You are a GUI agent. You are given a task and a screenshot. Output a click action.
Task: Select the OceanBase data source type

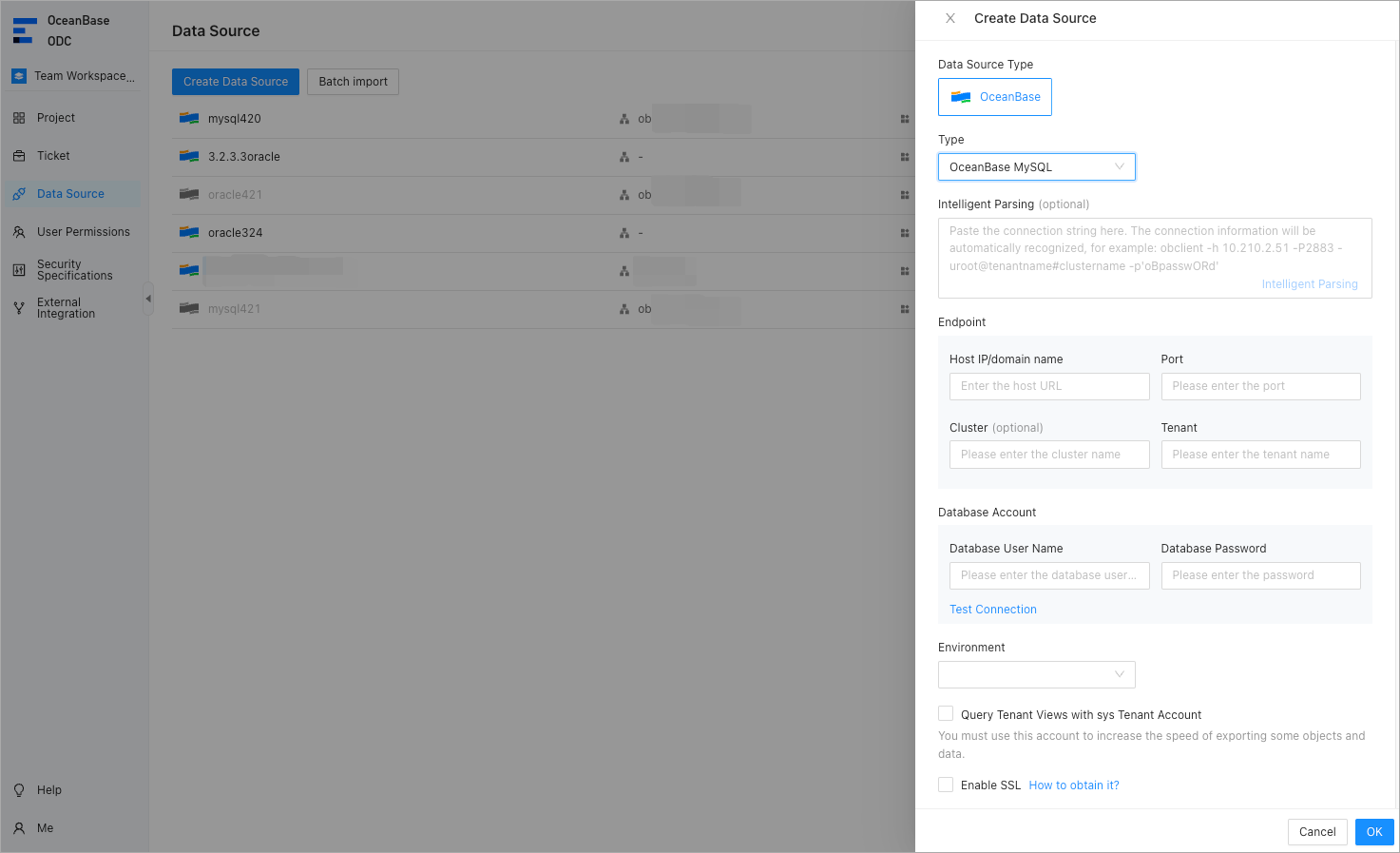[x=995, y=97]
